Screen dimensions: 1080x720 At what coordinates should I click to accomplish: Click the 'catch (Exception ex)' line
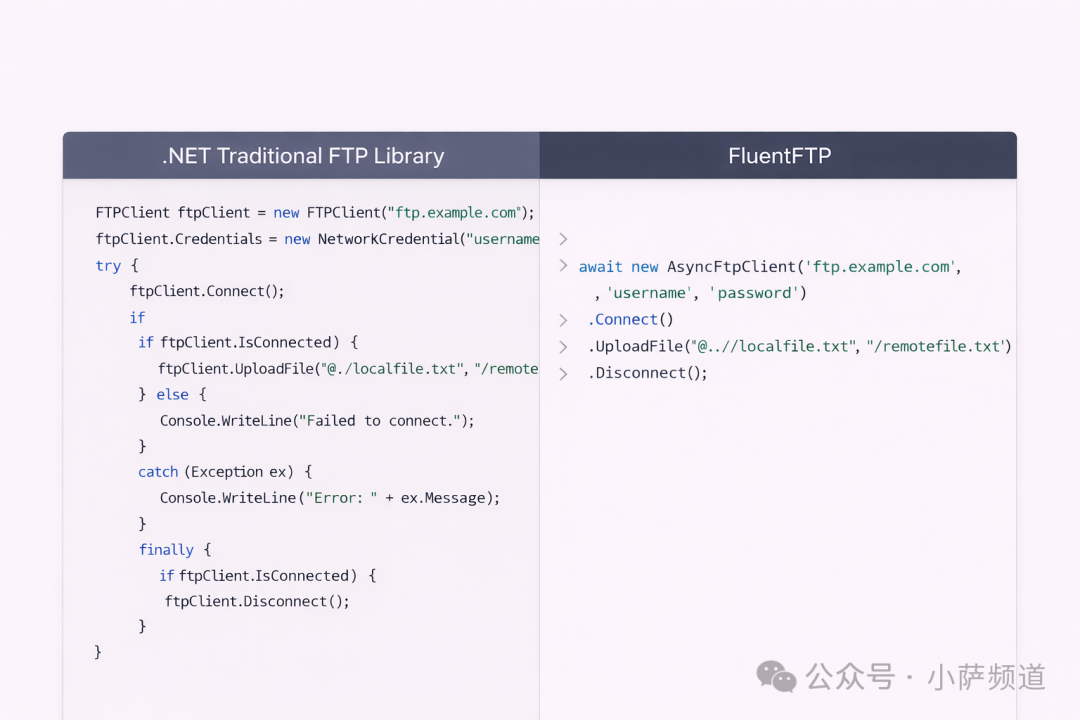click(x=225, y=472)
